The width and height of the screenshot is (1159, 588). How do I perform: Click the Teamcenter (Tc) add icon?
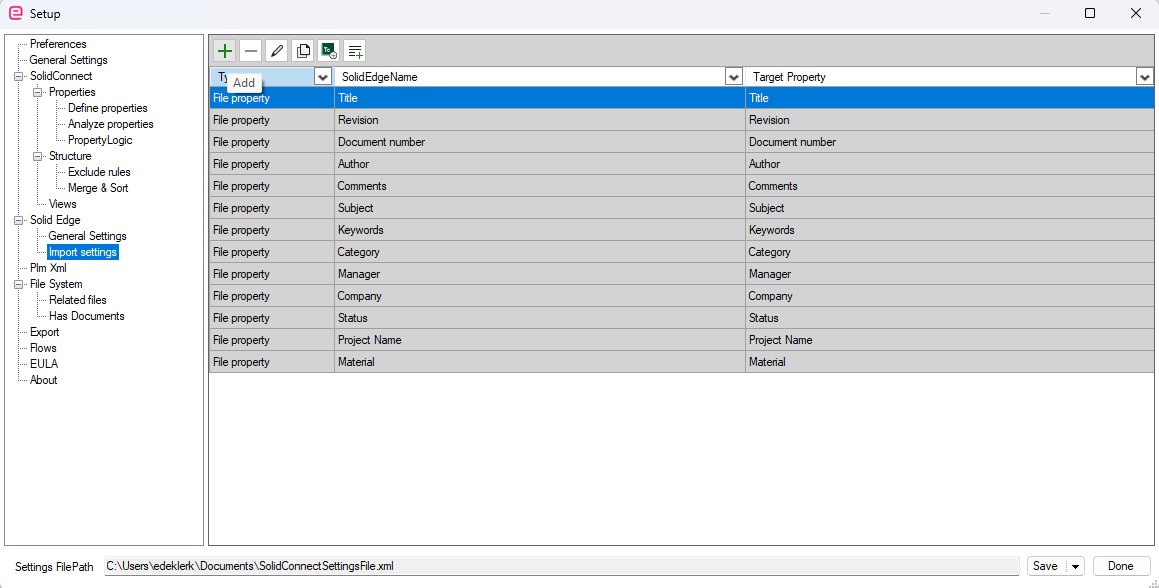click(328, 51)
